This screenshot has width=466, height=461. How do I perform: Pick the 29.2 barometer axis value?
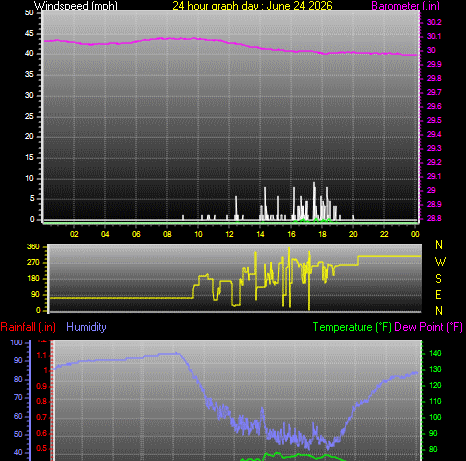point(434,162)
